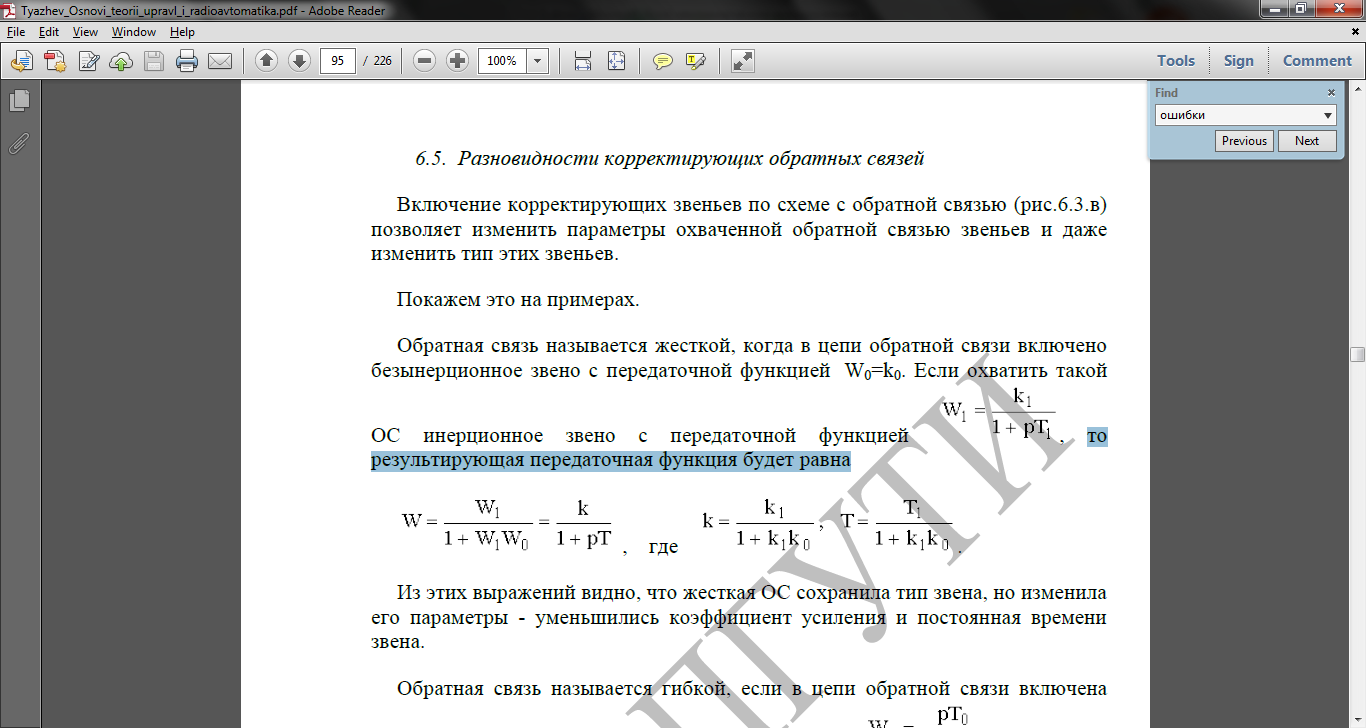Open the Tools pane

(x=1176, y=61)
